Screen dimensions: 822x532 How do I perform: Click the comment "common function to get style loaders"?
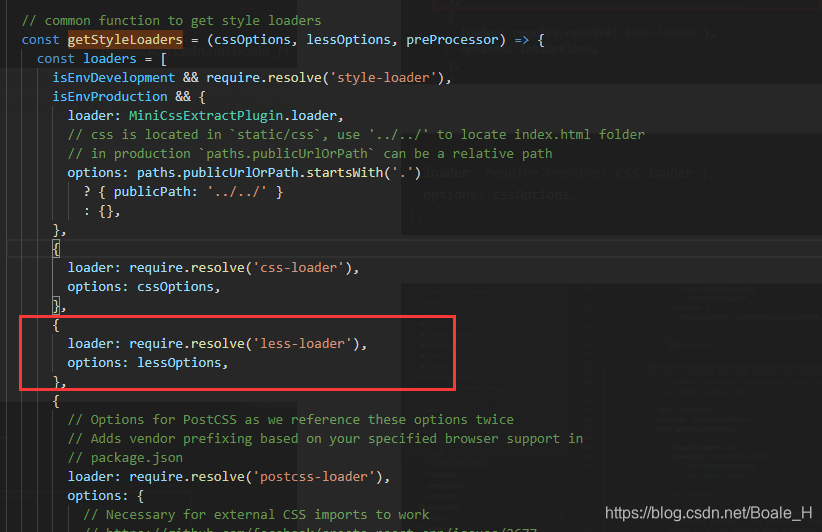click(x=171, y=20)
